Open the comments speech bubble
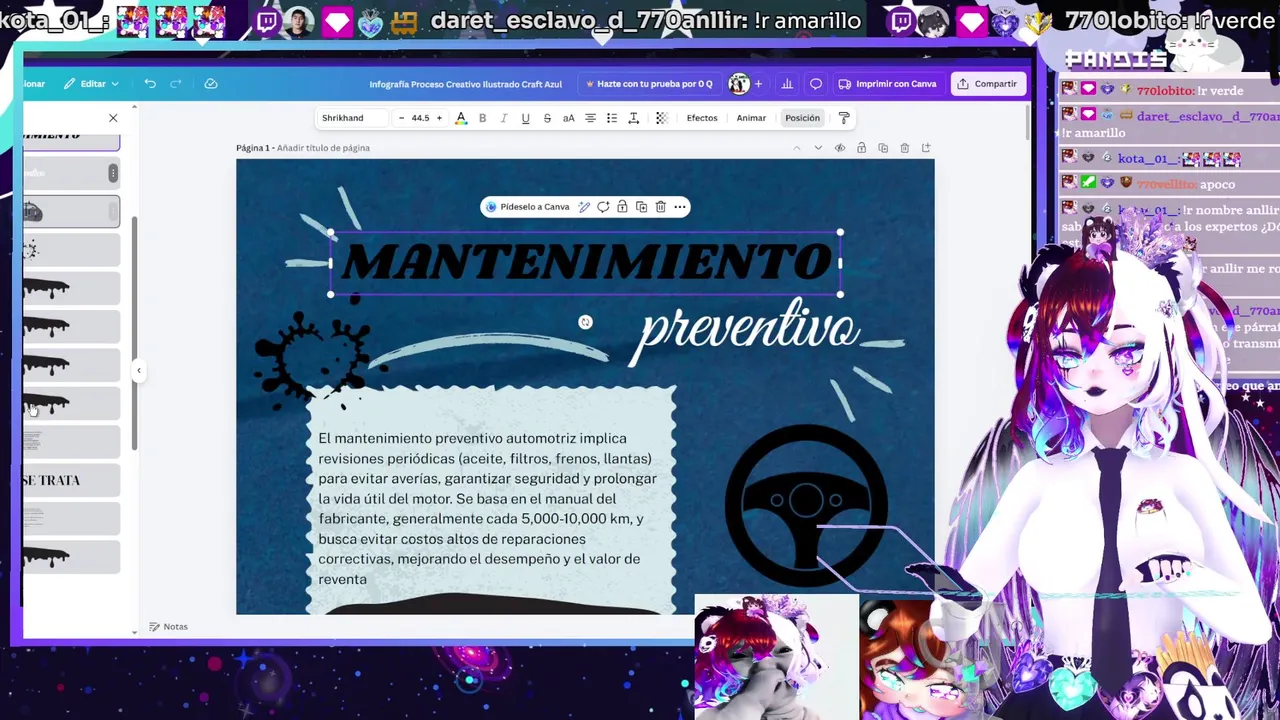 tap(816, 84)
